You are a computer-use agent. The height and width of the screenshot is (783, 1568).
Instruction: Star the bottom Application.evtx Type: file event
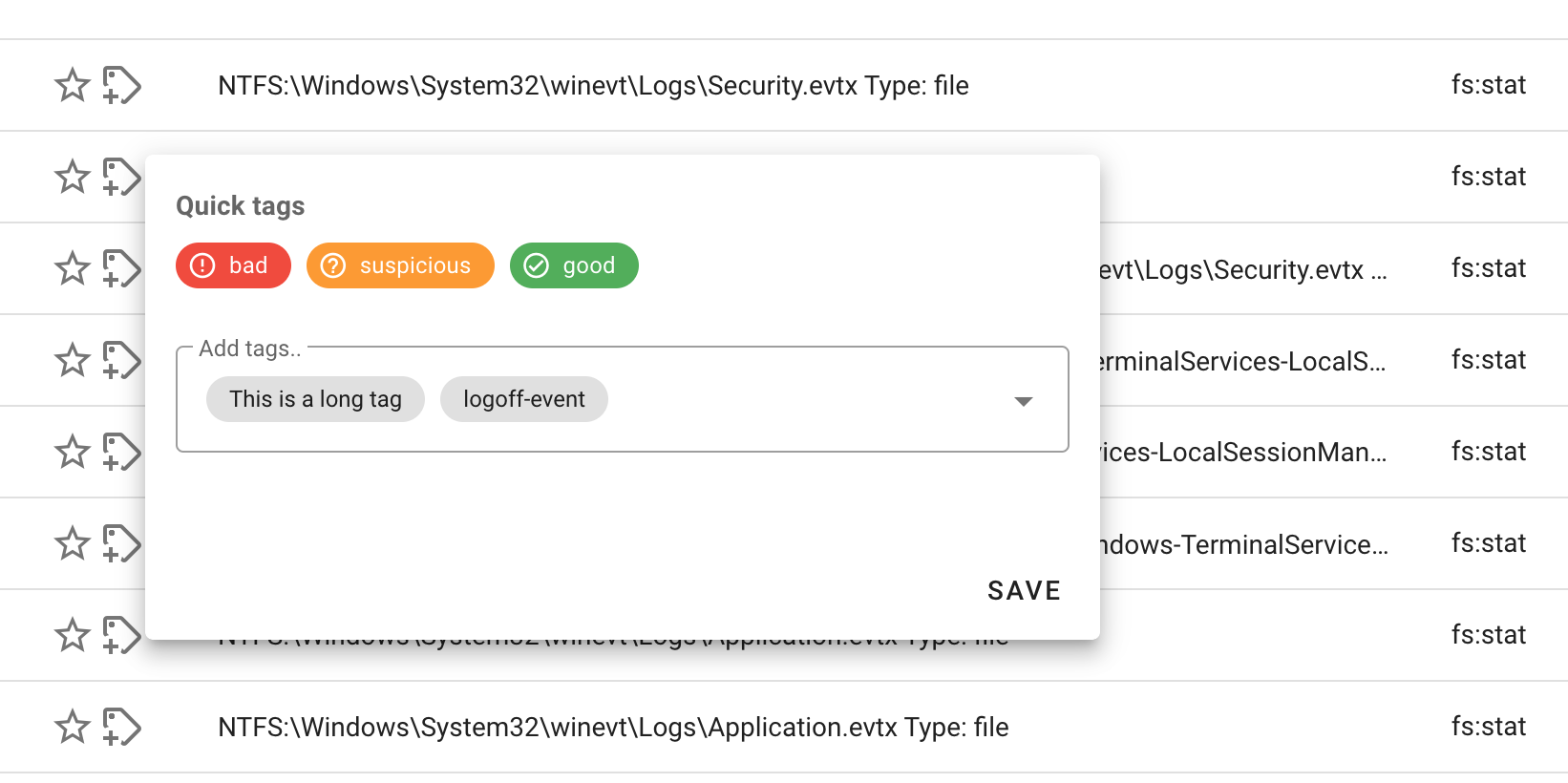[73, 727]
